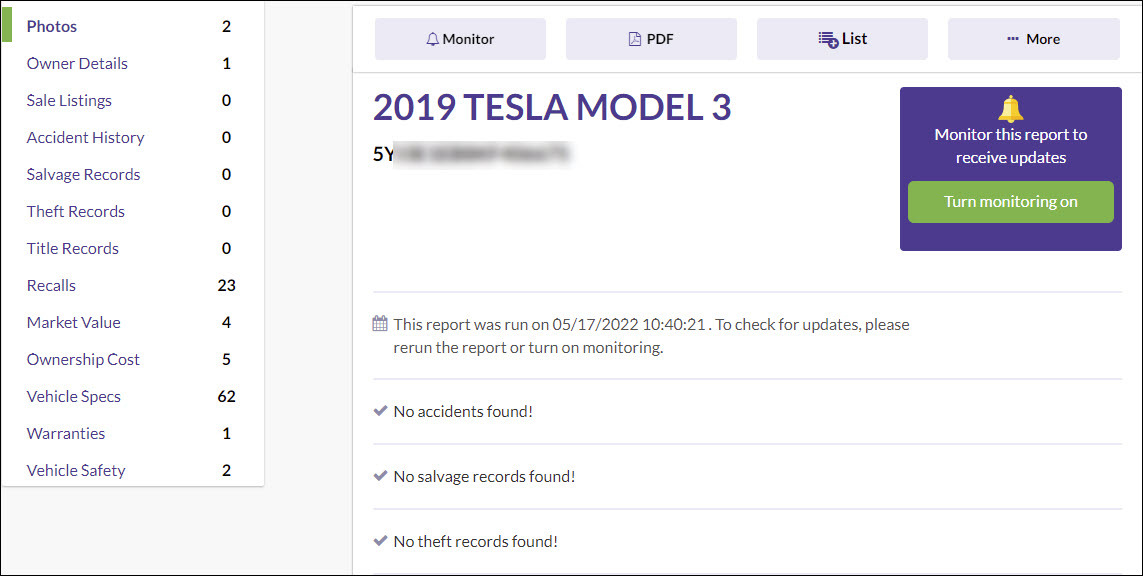Click the calendar icon beside report date
Viewport: 1143px width, 576px height.
pyautogui.click(x=380, y=324)
